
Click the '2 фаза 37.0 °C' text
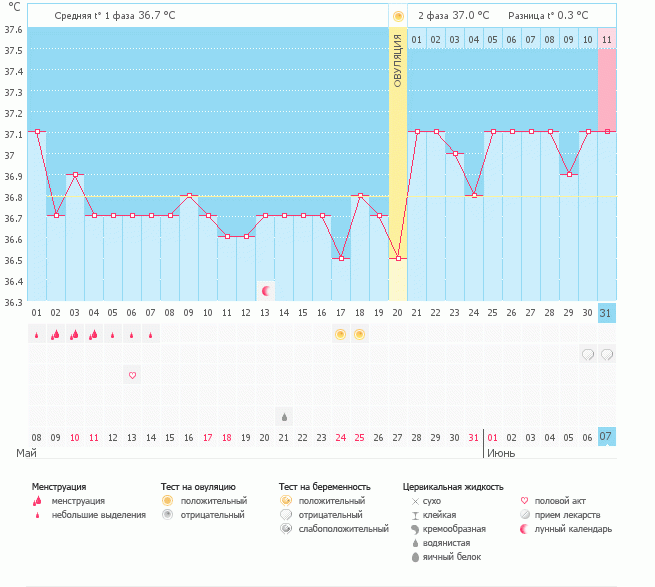(453, 16)
